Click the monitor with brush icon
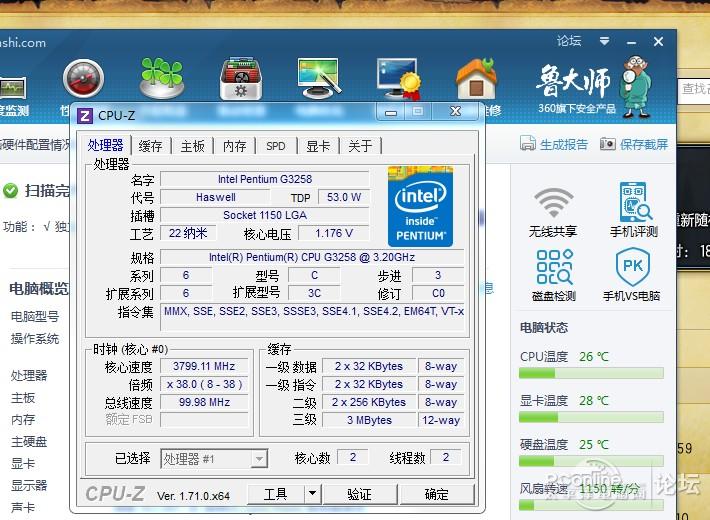 pos(319,78)
